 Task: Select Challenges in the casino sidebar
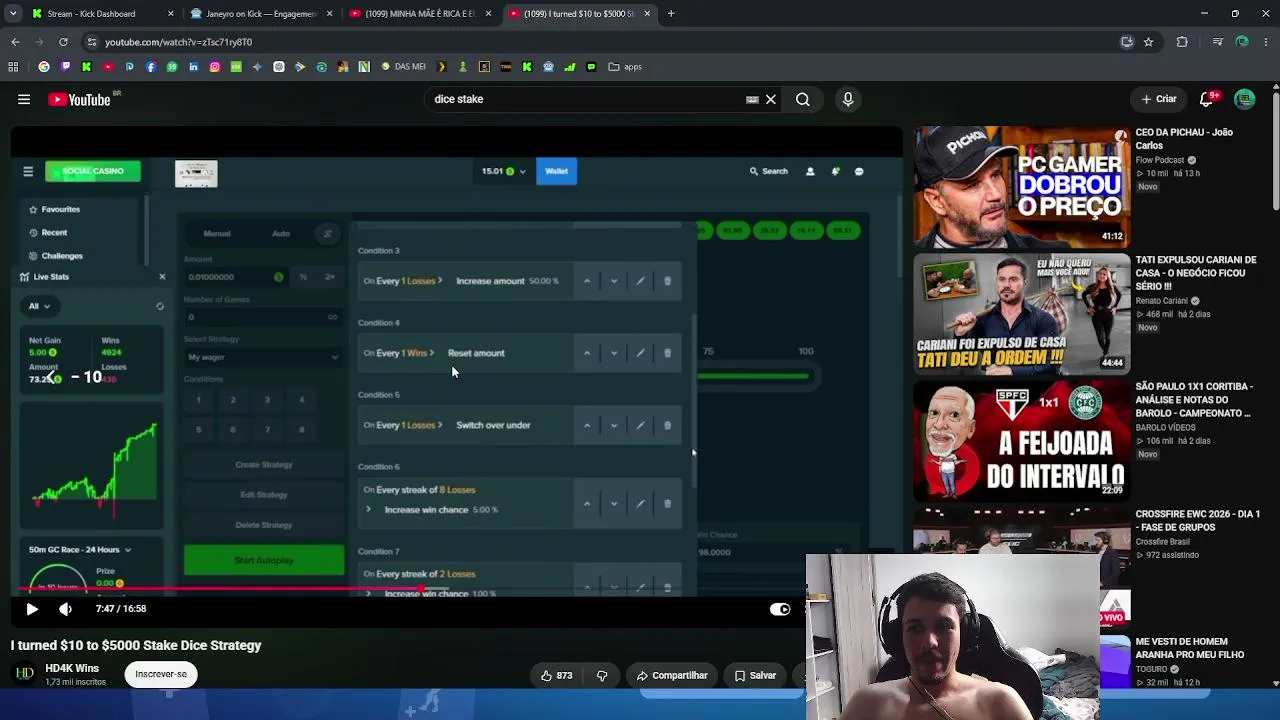point(56,256)
